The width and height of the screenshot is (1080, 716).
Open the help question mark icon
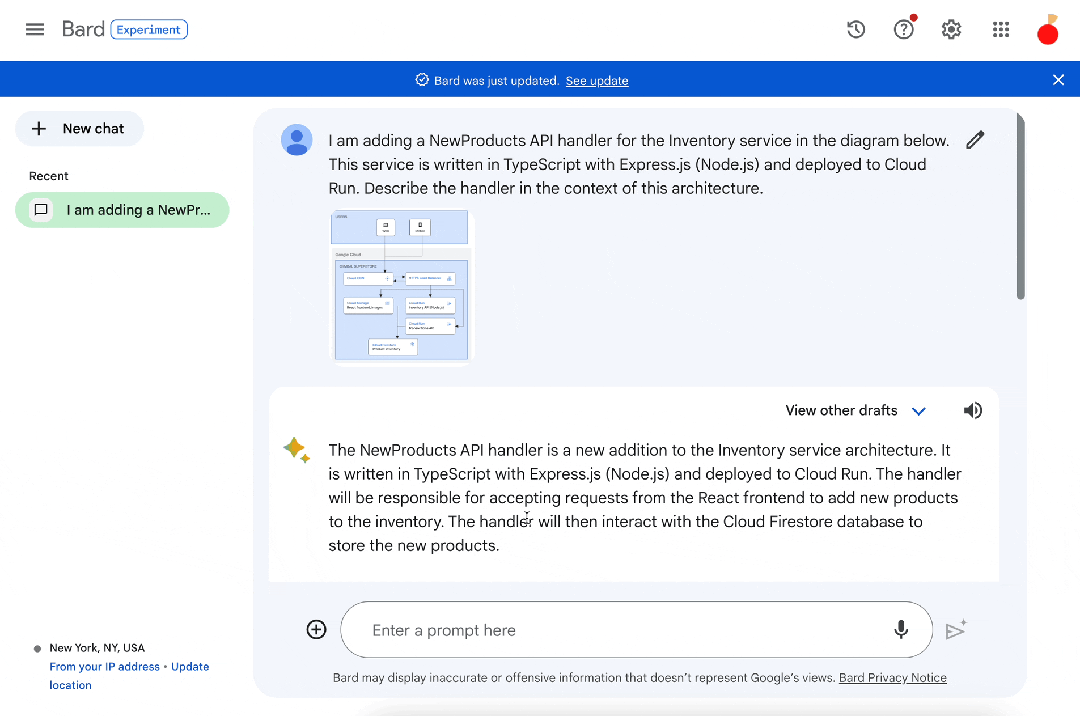click(904, 30)
